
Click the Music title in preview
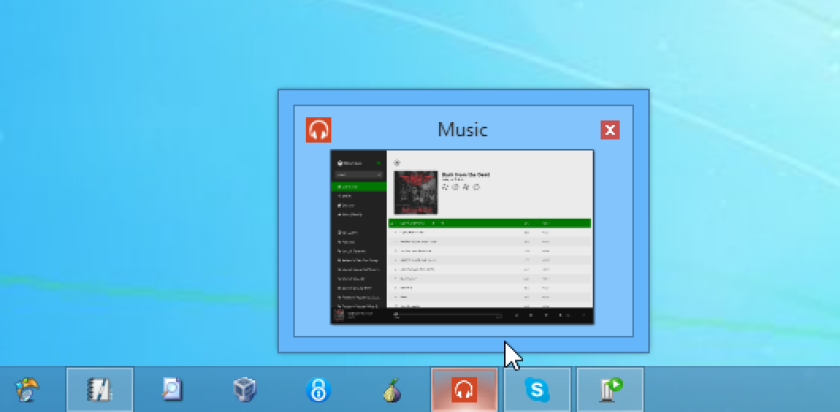tap(462, 130)
